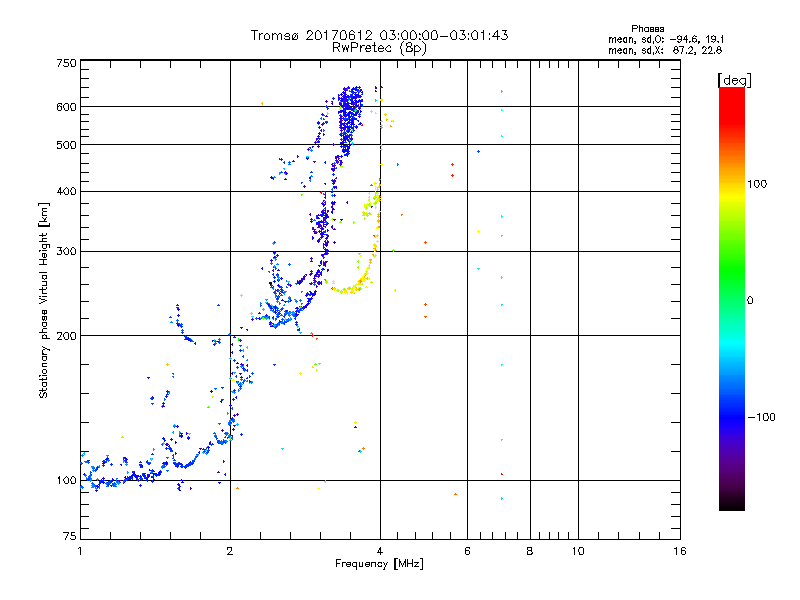The width and height of the screenshot is (800, 600).
Task: Click the '16' x-axis tick label
Action: point(680,551)
